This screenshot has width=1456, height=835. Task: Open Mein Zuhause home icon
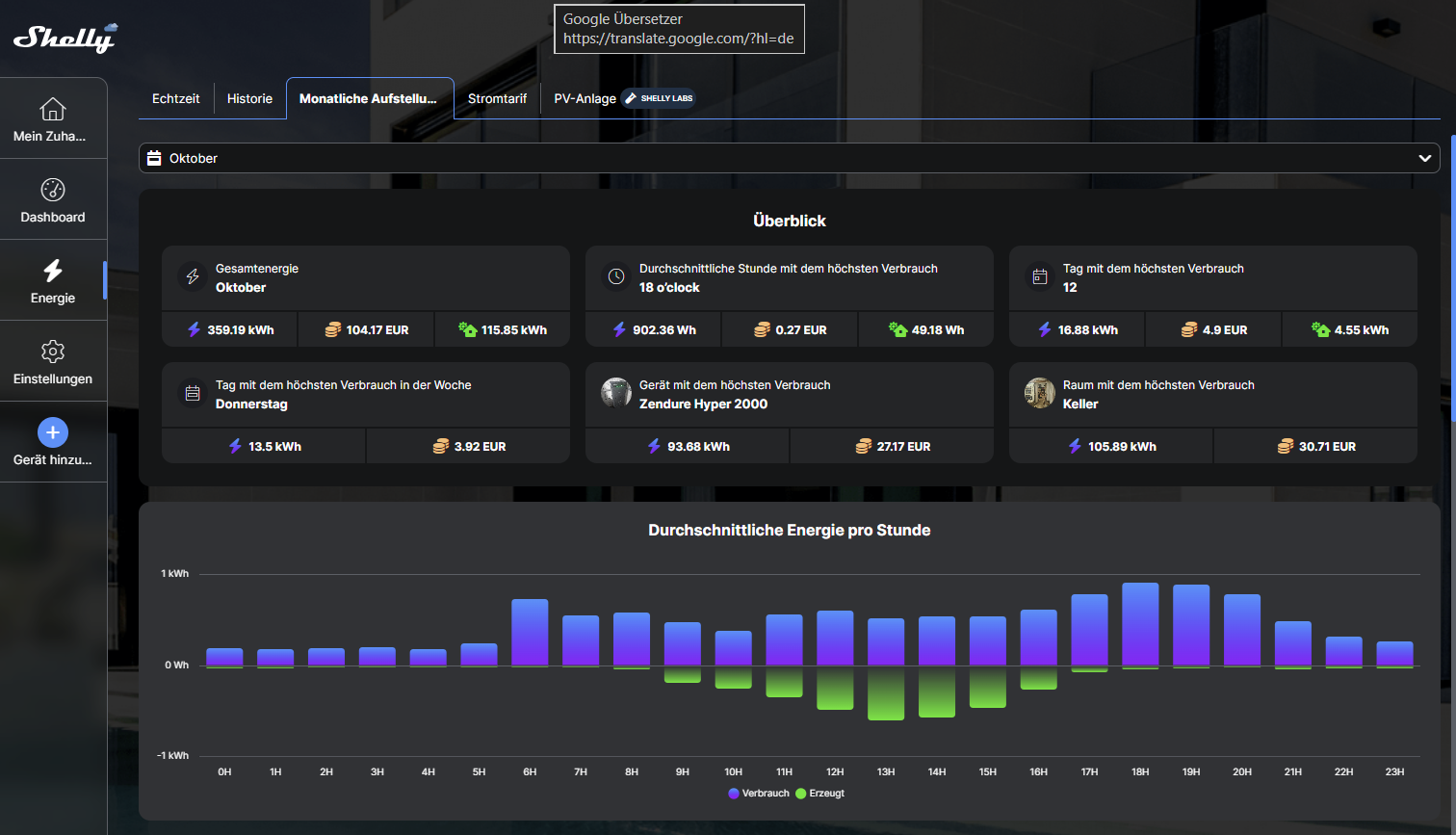pos(53,109)
